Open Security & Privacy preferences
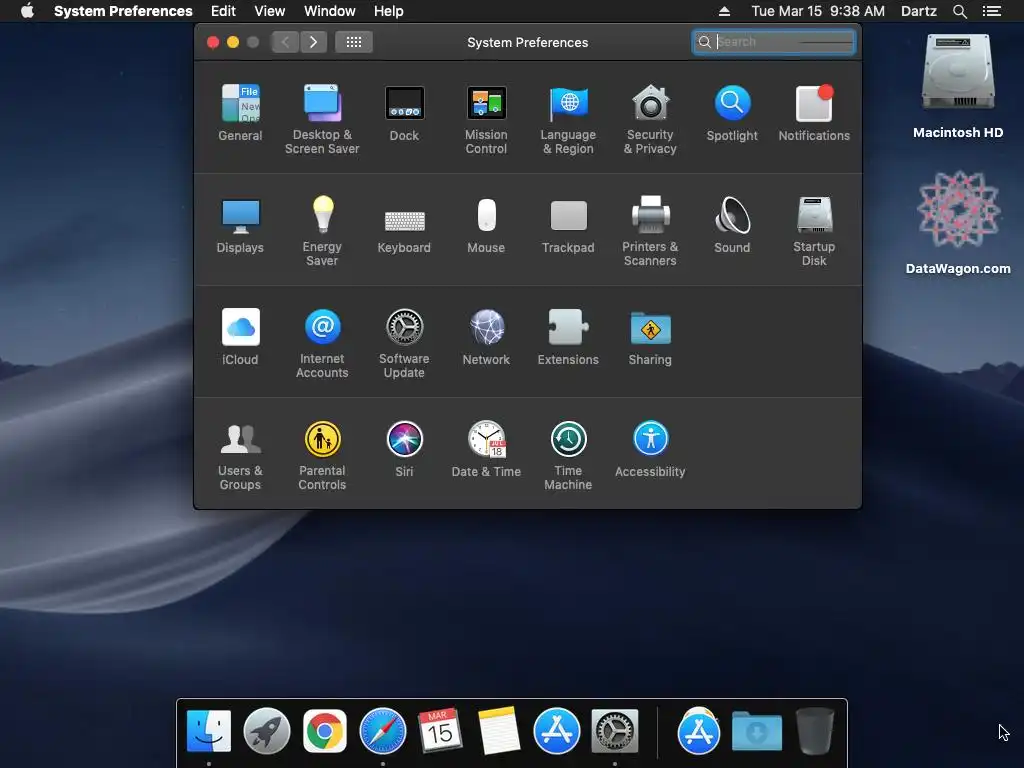 pos(650,119)
